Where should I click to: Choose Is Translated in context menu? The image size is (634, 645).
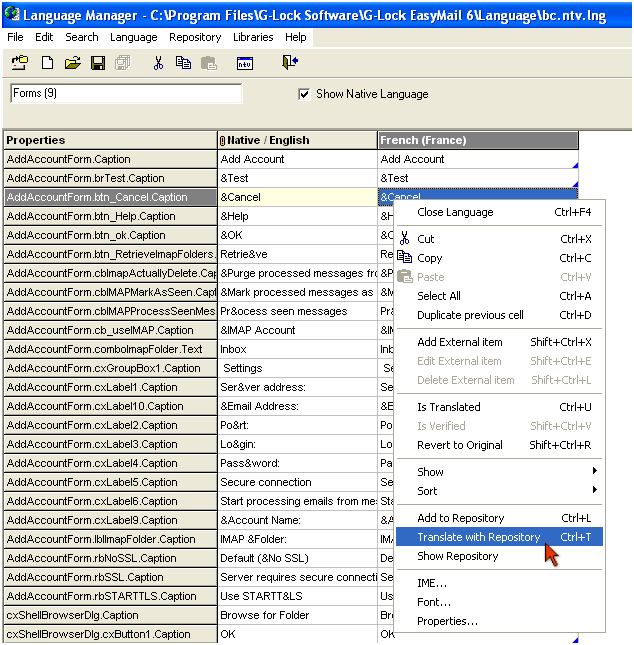click(x=499, y=407)
